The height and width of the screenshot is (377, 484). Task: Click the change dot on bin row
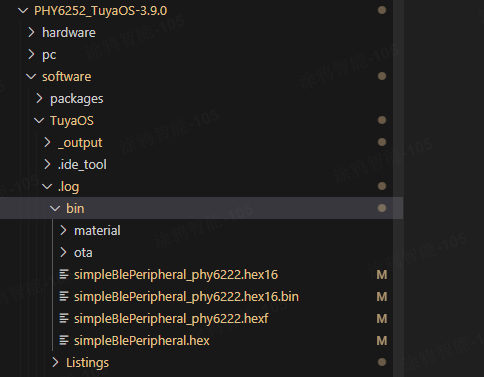[x=382, y=208]
